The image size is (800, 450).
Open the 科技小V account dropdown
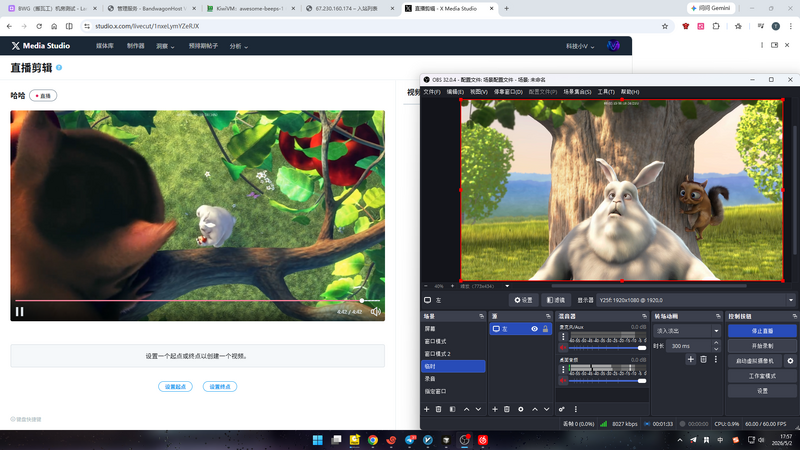coord(580,46)
